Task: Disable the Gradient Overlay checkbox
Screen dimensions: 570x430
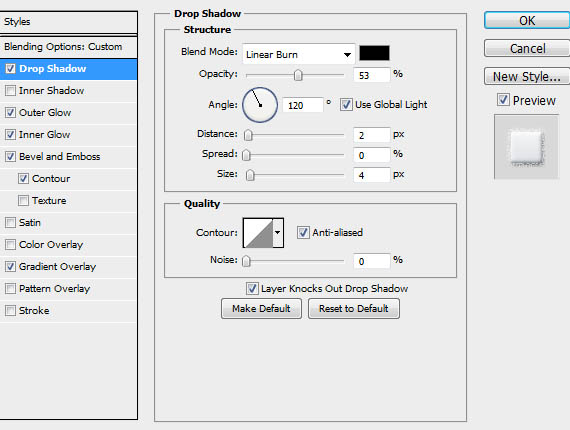Action: (x=11, y=266)
